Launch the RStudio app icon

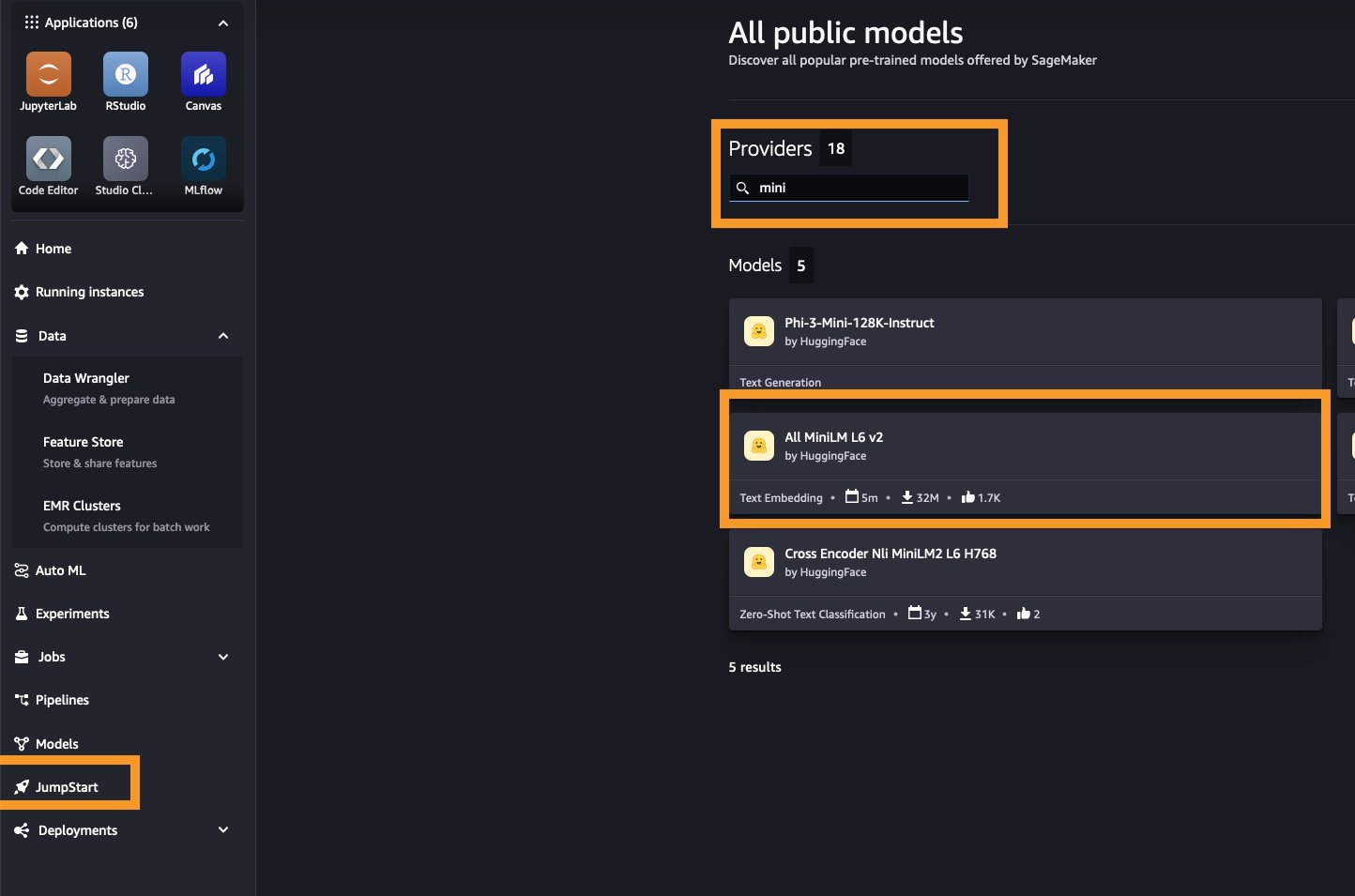pos(126,74)
